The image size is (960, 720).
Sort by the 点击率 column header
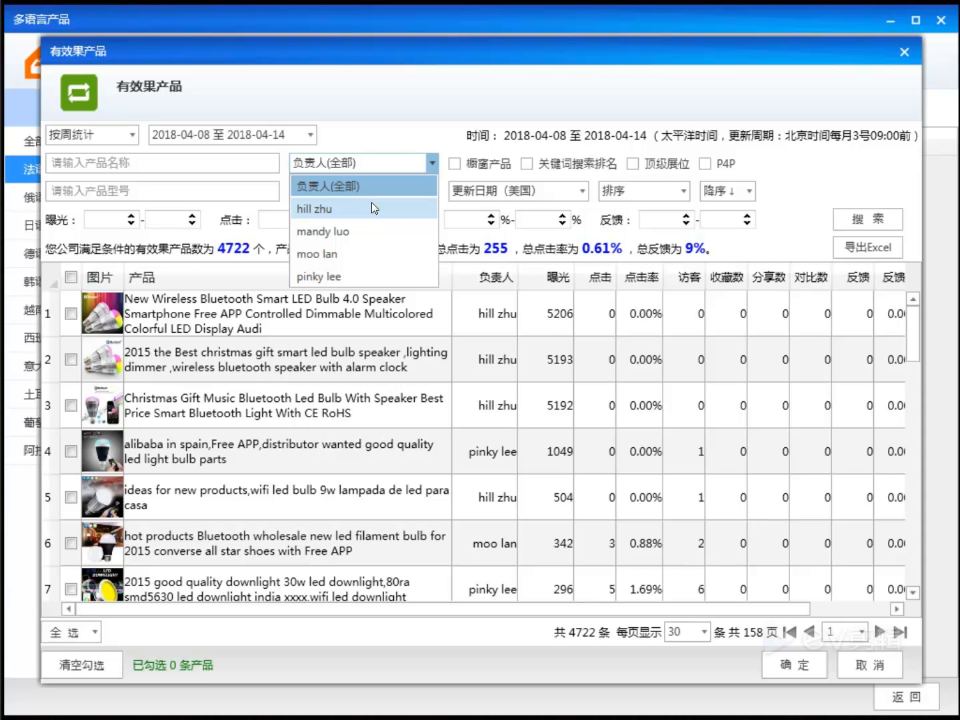(x=640, y=277)
